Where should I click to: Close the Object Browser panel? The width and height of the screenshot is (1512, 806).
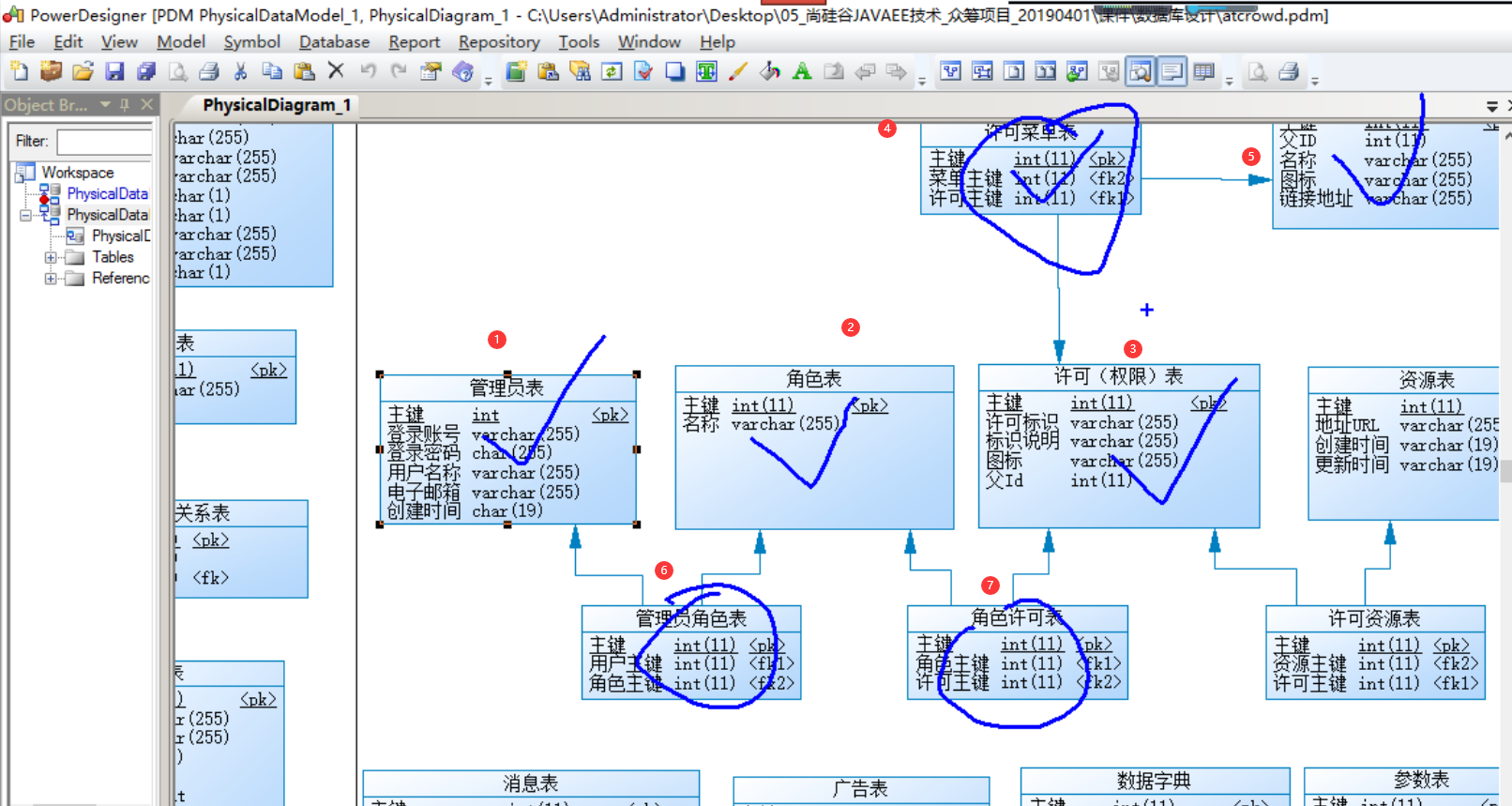pyautogui.click(x=146, y=105)
